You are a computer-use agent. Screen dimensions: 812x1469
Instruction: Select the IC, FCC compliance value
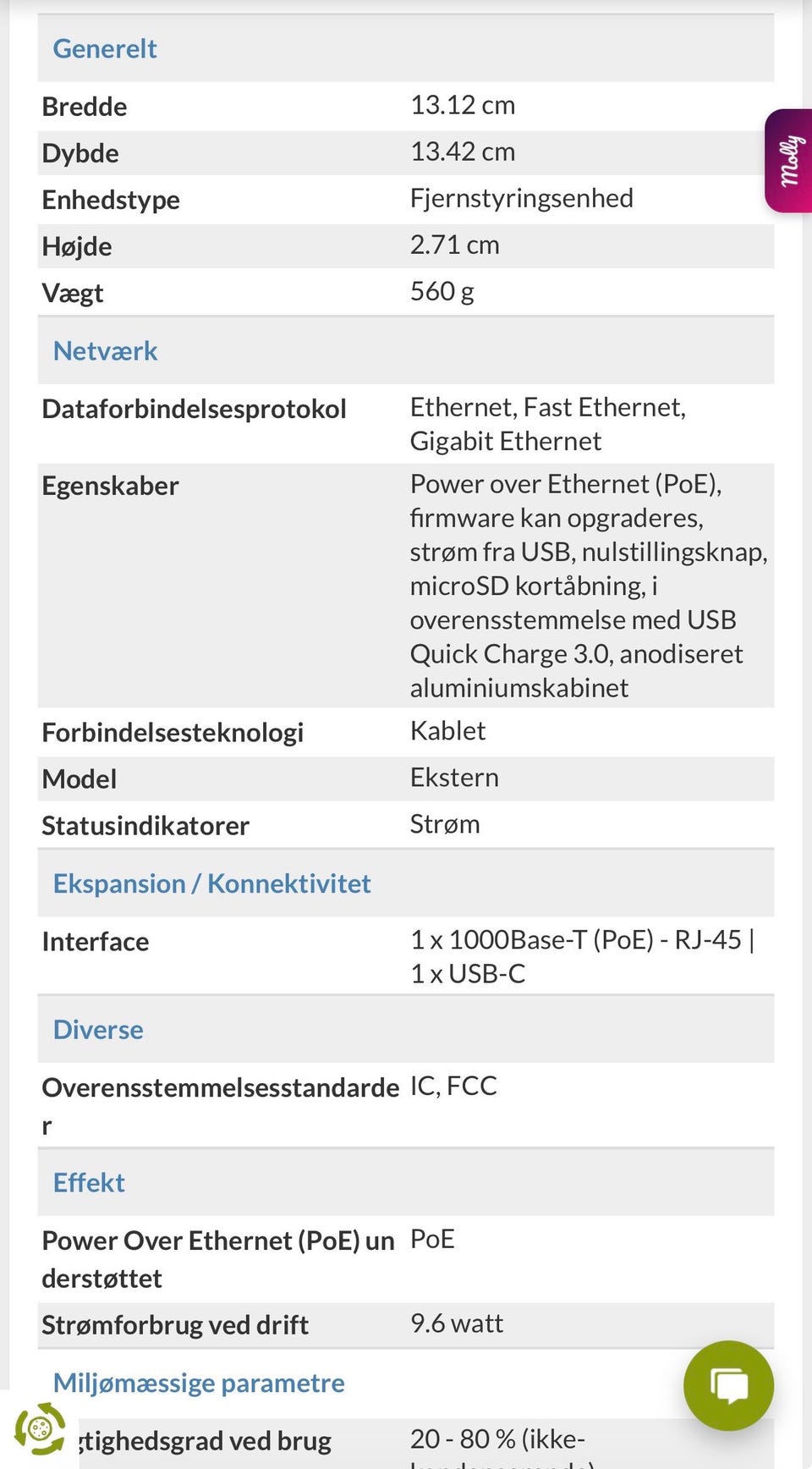(x=453, y=1086)
